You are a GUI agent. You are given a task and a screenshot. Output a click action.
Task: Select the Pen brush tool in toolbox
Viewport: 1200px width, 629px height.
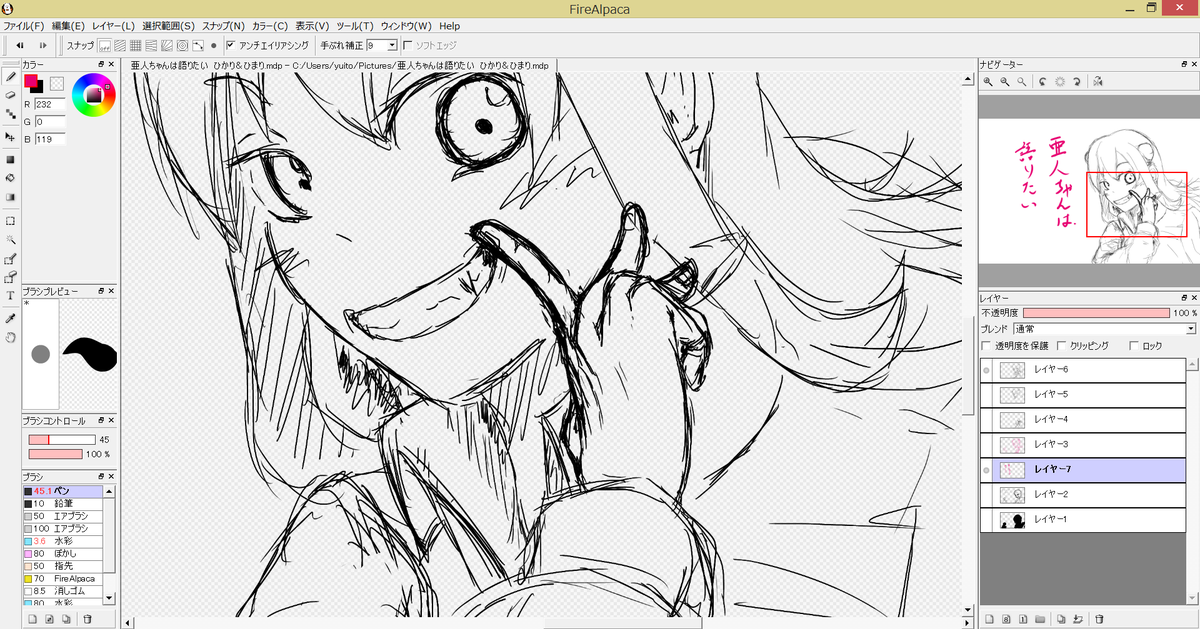[x=10, y=76]
